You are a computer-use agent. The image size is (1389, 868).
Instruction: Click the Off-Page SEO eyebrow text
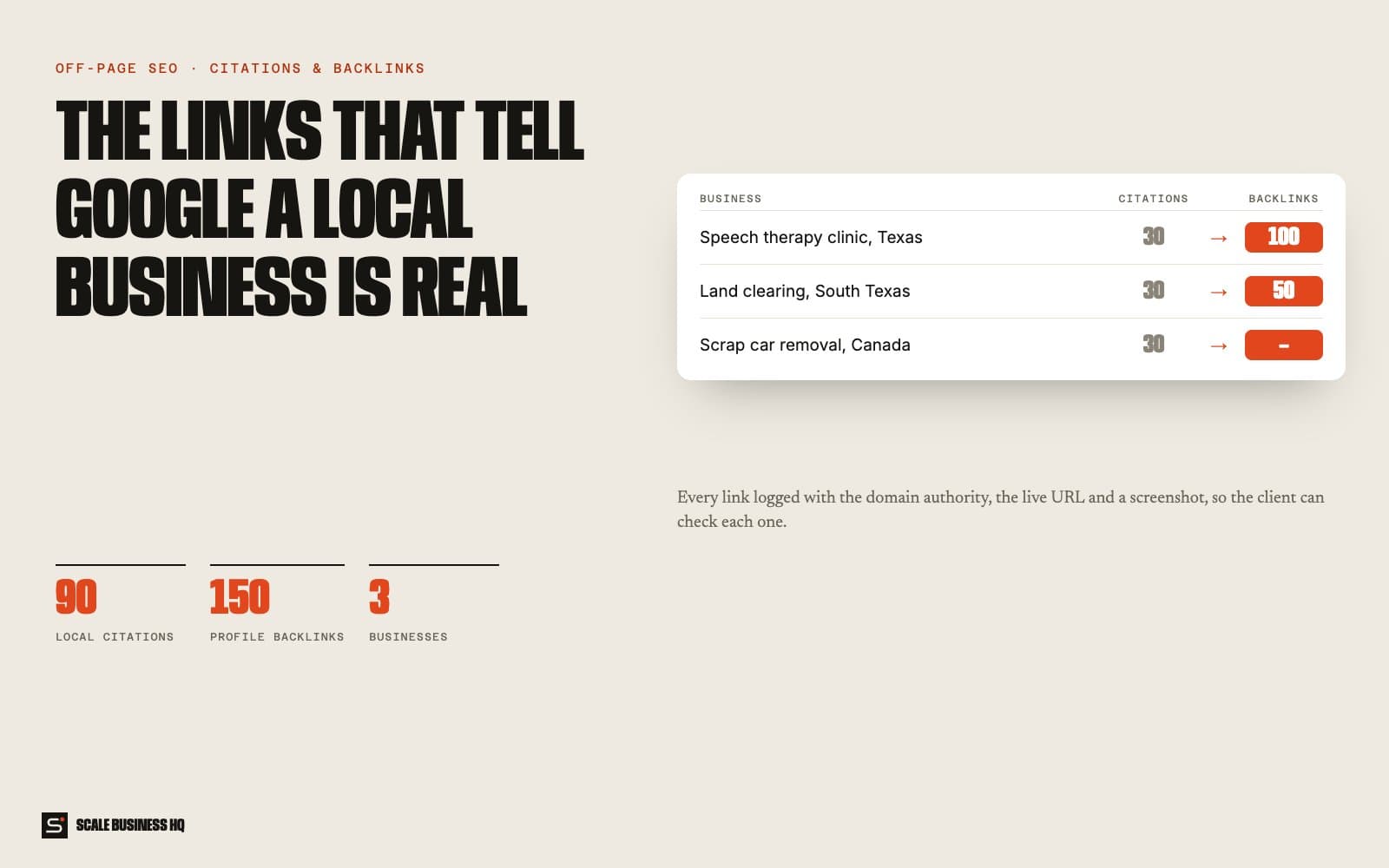(240, 69)
